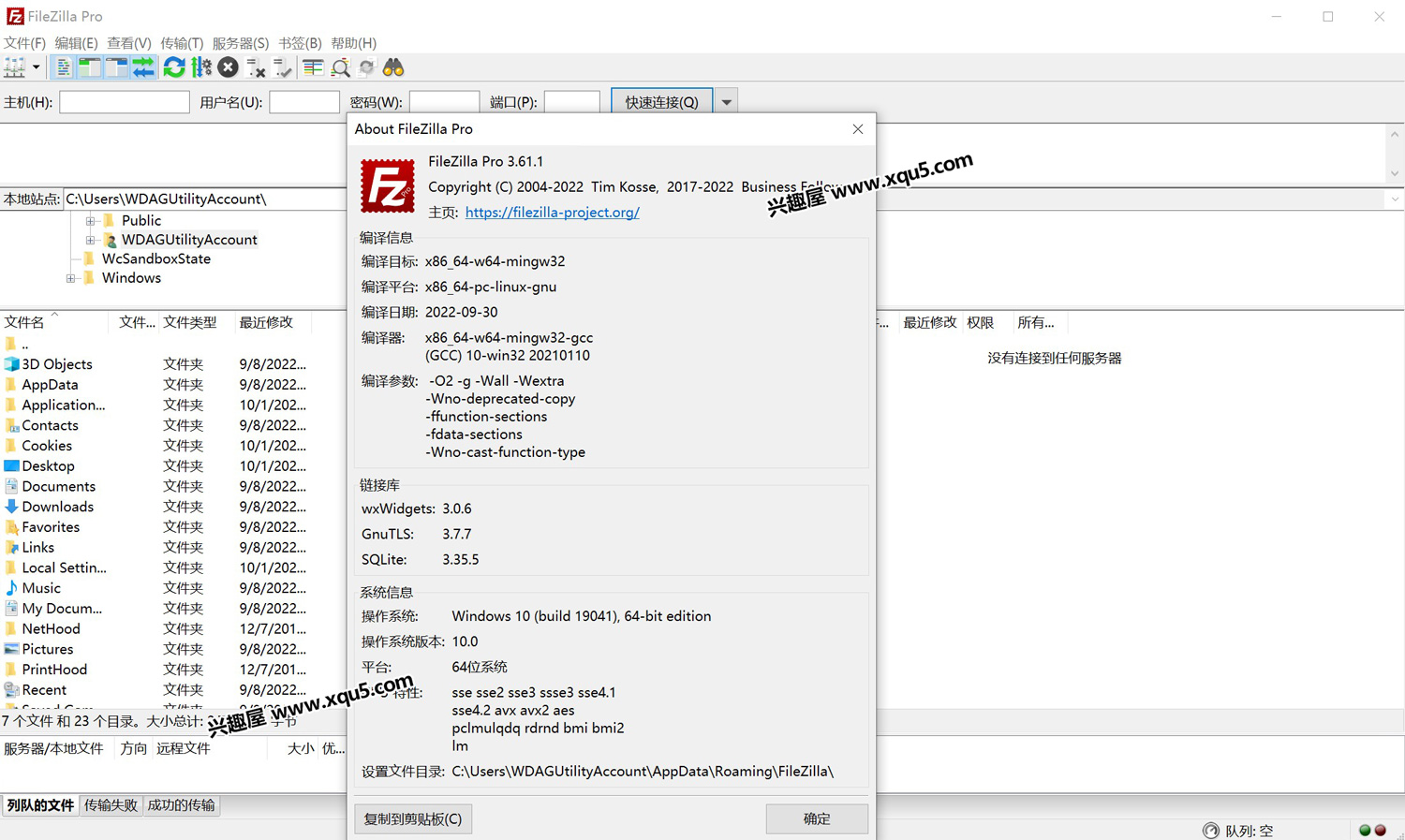Select the WDAGUtilityAccount tree folder
The image size is (1405, 840).
click(x=189, y=240)
